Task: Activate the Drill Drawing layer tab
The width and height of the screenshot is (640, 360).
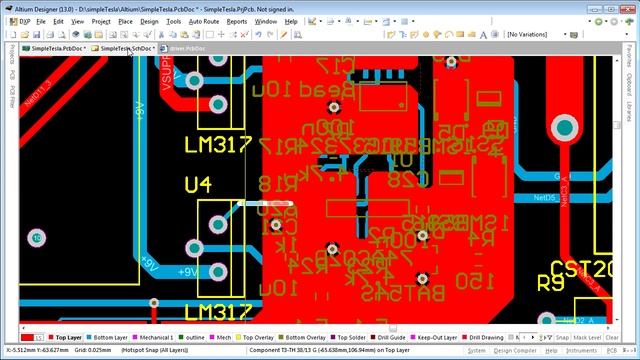Action: [x=483, y=338]
